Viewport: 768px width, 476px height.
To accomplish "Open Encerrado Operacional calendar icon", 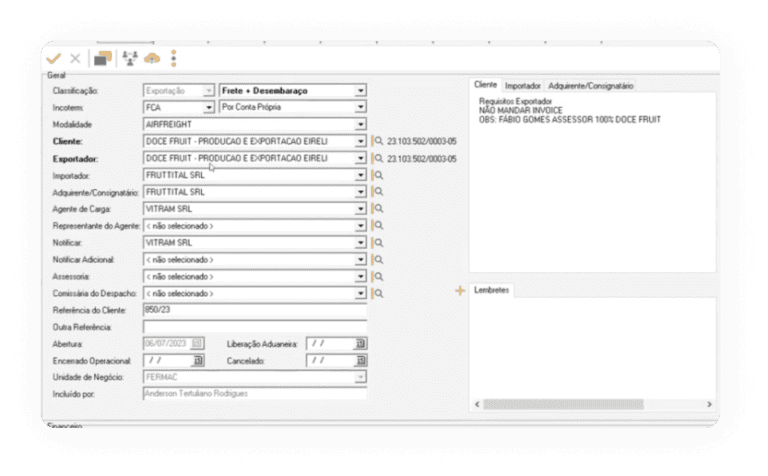I will point(198,360).
